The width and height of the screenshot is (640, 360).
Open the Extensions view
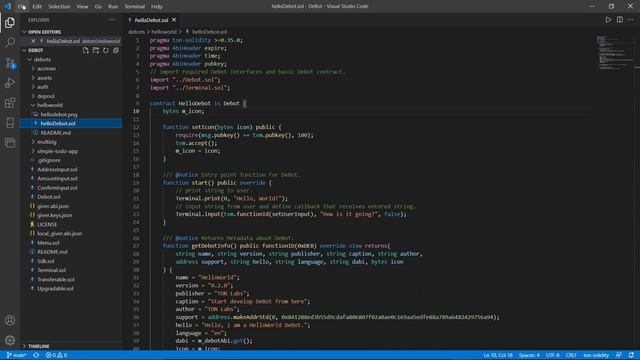10,102
